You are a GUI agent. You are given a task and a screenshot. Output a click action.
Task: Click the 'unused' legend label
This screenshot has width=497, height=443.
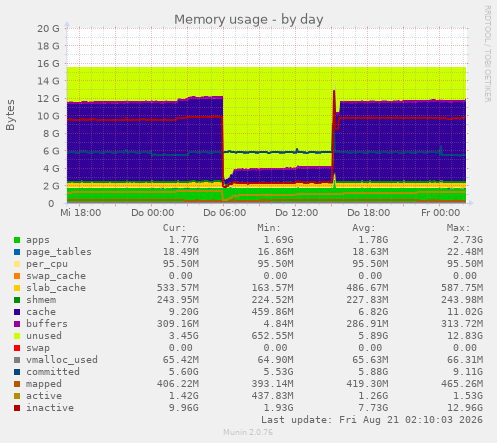pos(44,336)
